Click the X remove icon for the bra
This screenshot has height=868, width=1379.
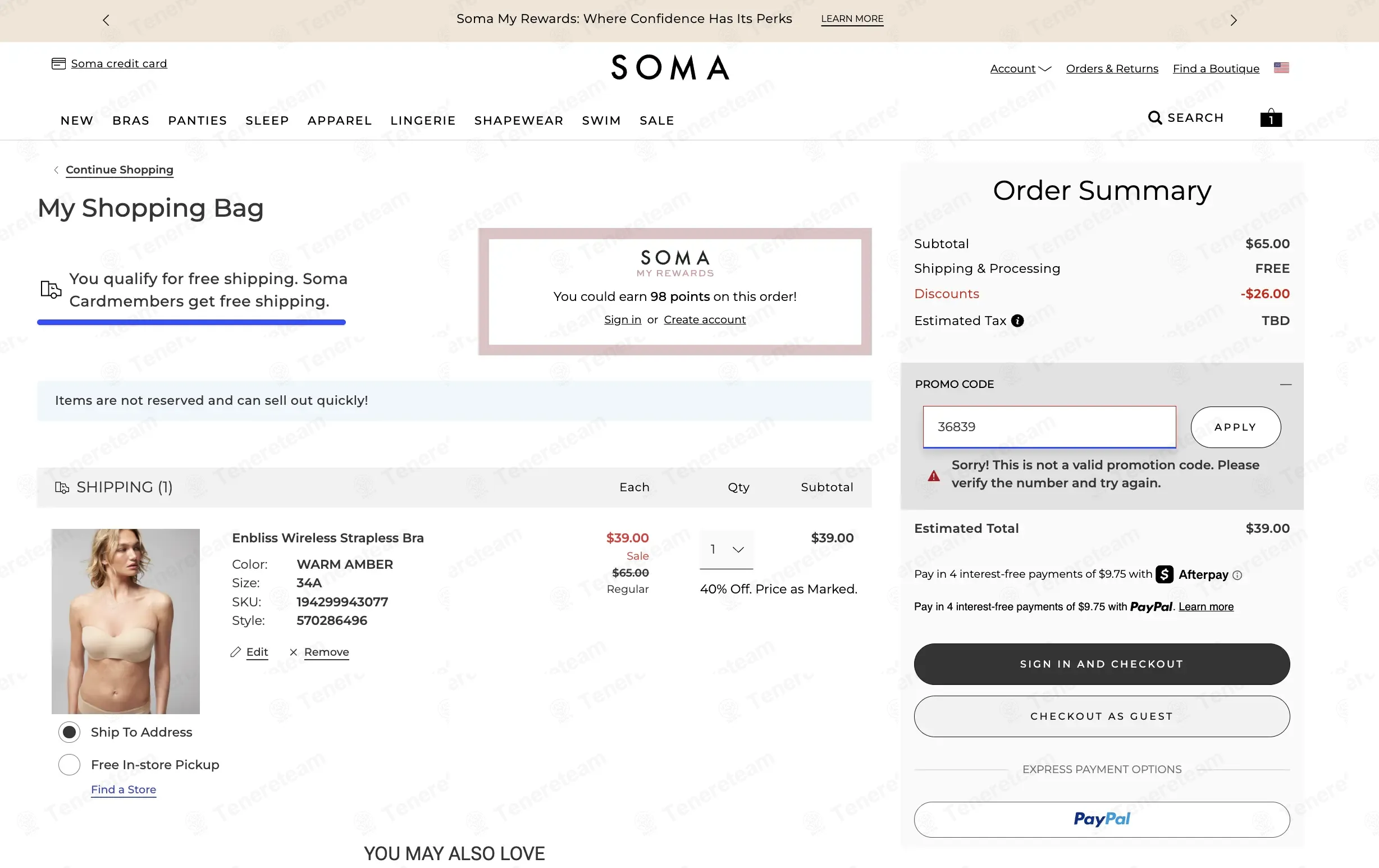(293, 652)
